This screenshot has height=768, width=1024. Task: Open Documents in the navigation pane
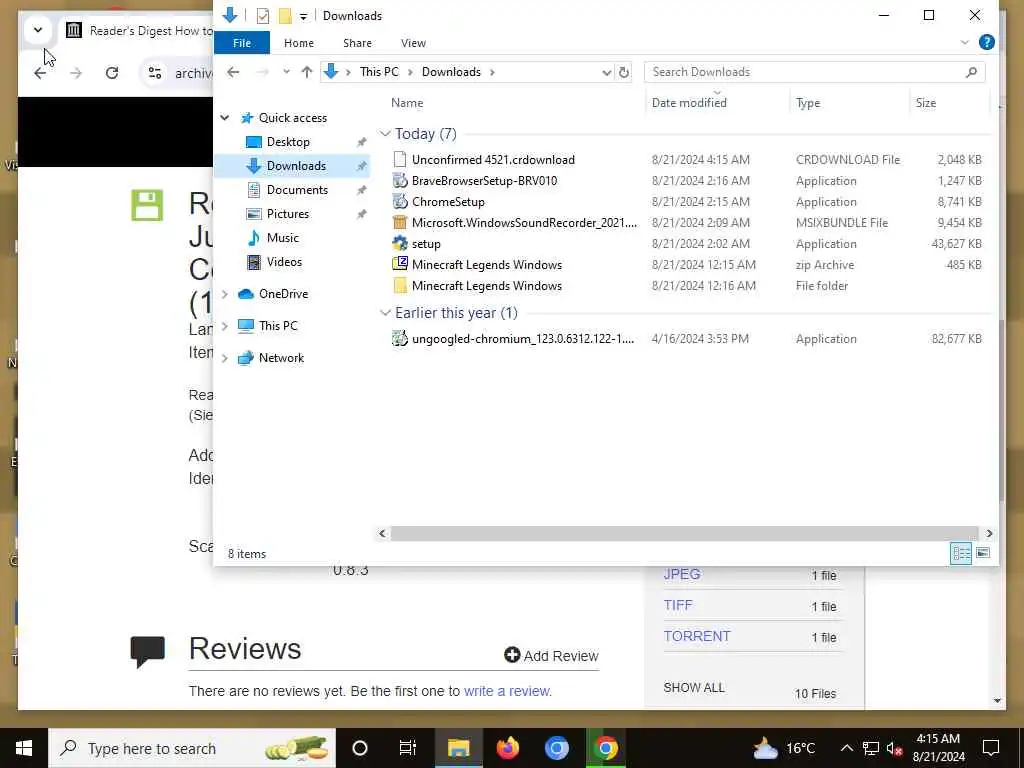click(x=297, y=190)
